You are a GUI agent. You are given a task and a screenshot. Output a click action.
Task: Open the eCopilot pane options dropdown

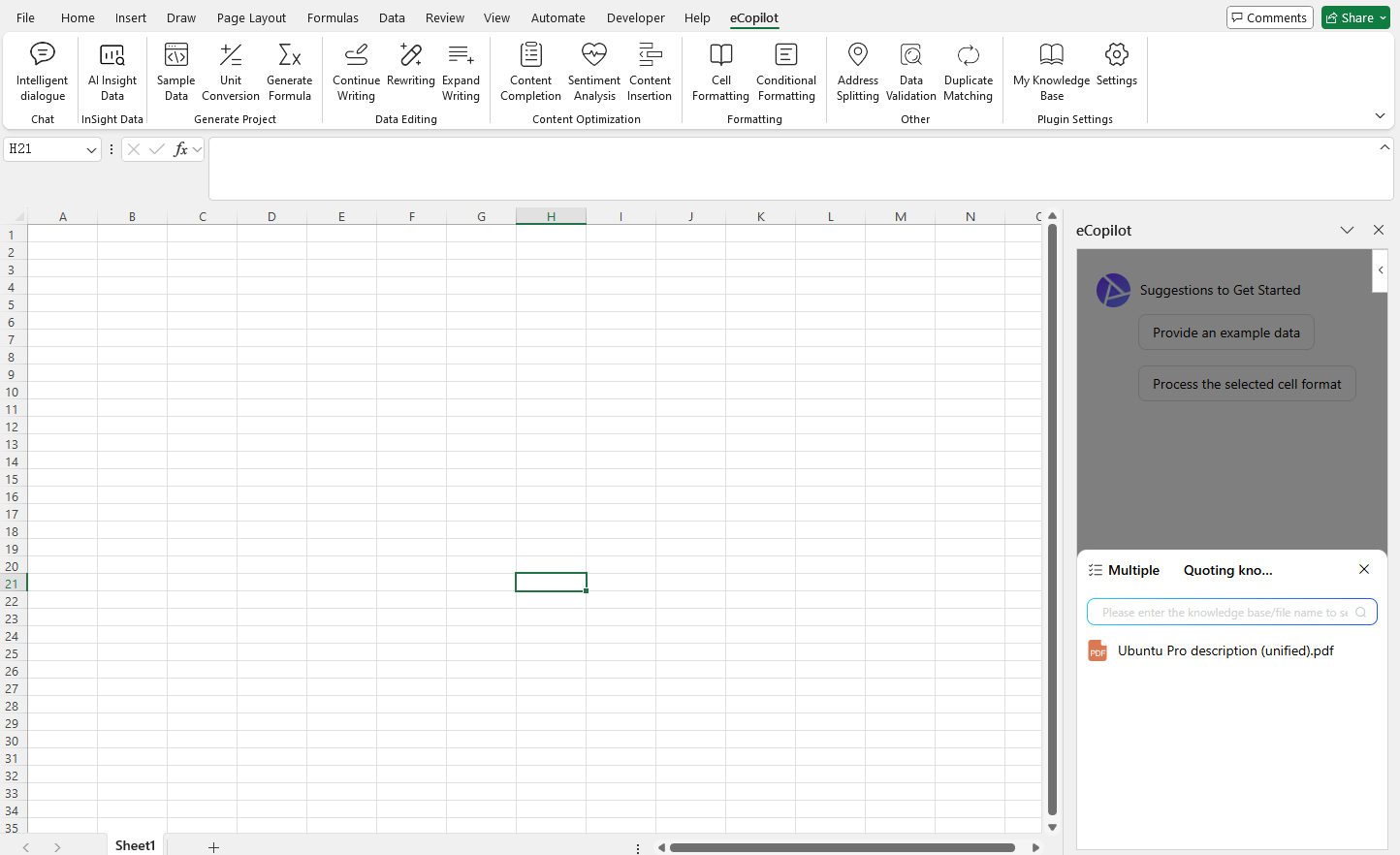pyautogui.click(x=1347, y=230)
